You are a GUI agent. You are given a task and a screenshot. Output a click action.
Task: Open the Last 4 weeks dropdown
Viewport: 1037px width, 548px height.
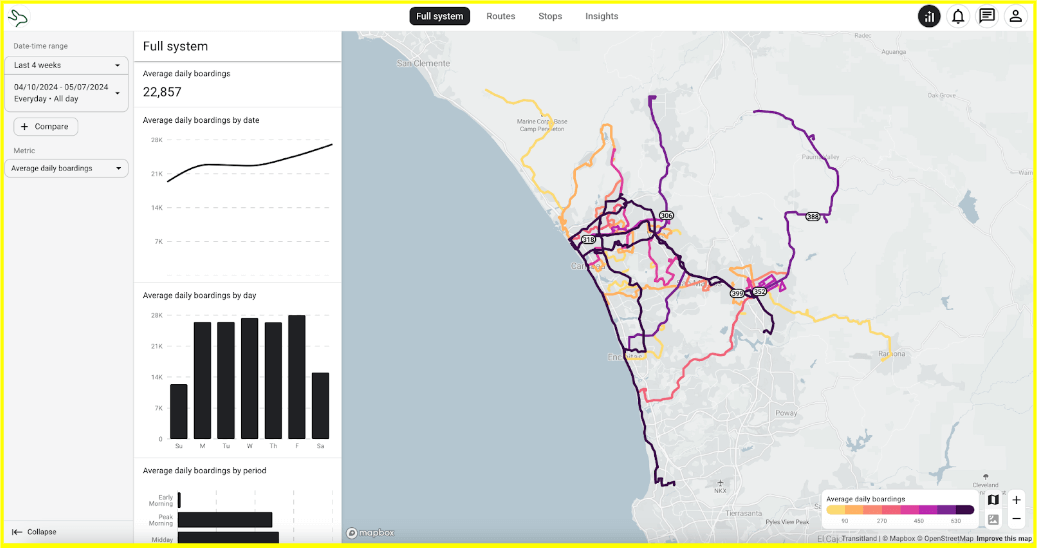pyautogui.click(x=67, y=65)
